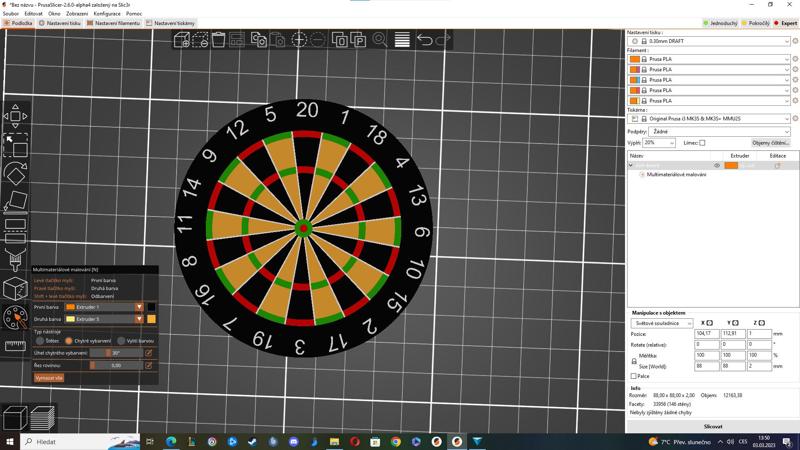This screenshot has height=450, width=800.
Task: Click the variable layer height icon
Action: pos(402,40)
